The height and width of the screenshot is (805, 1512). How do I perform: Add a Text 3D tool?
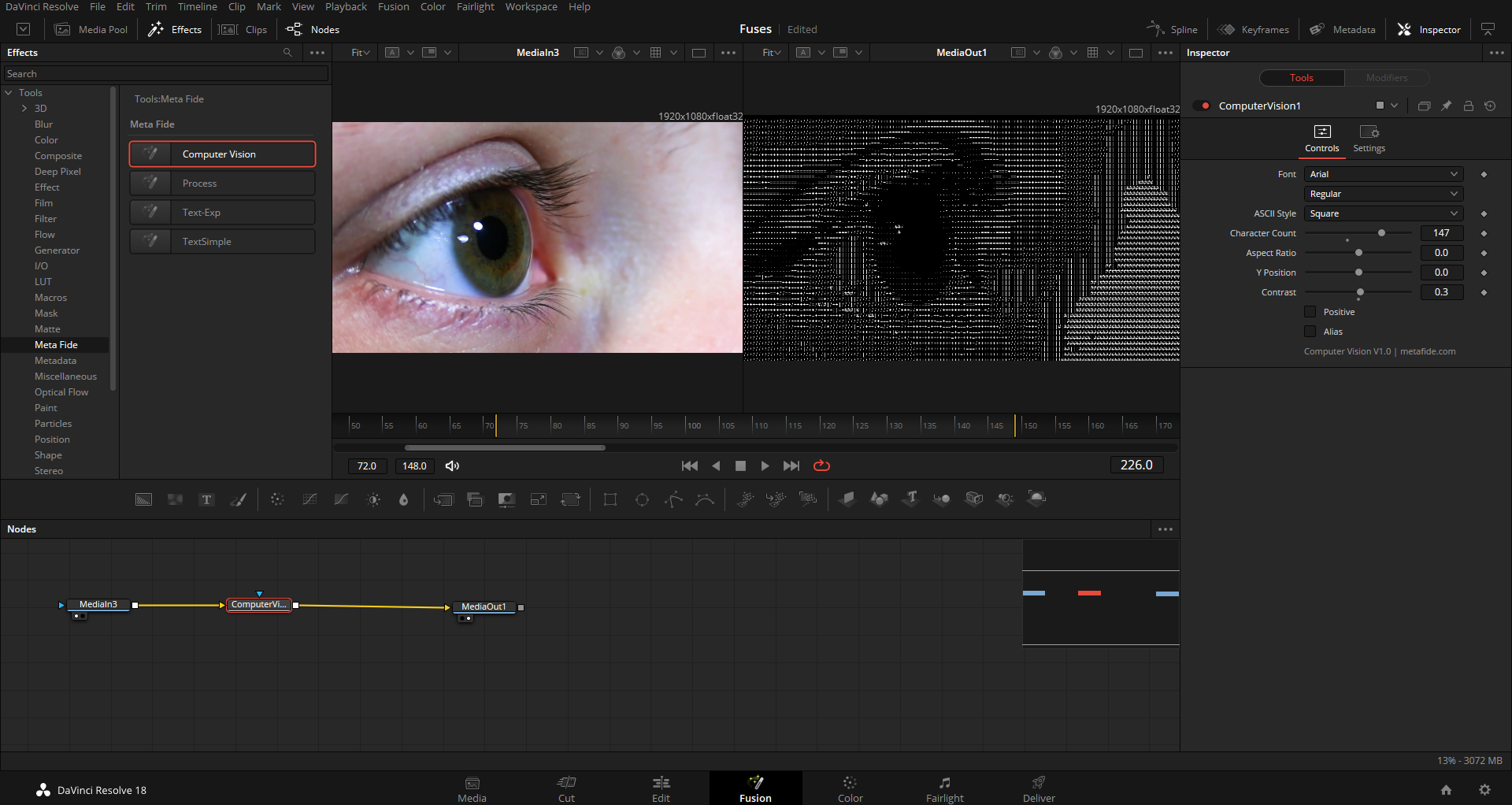click(910, 499)
